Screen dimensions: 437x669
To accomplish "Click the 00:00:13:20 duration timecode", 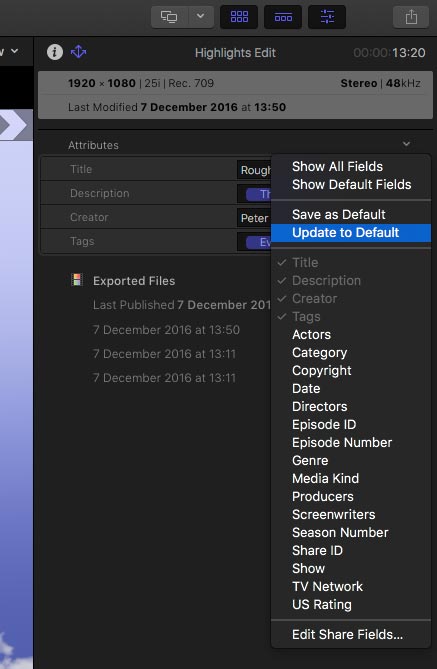I will point(389,52).
